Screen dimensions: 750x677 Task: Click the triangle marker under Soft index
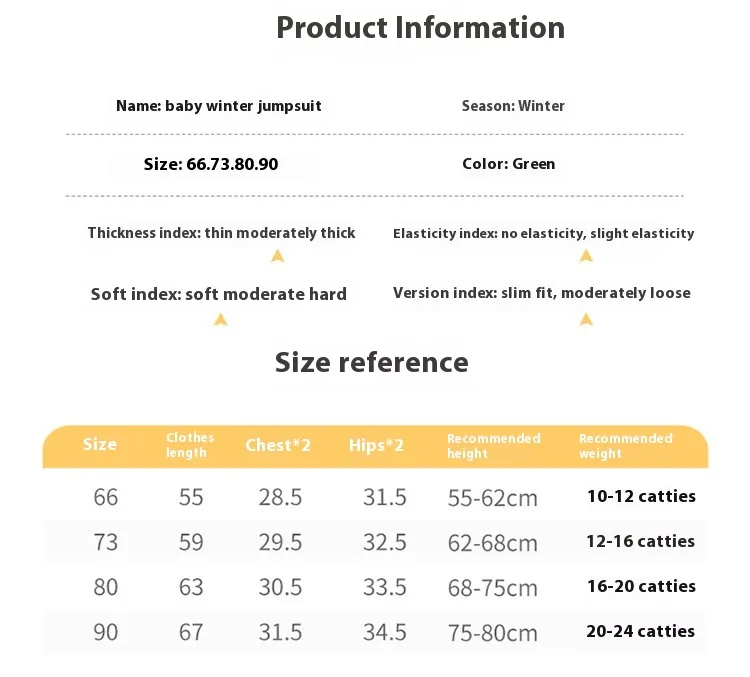click(x=221, y=320)
